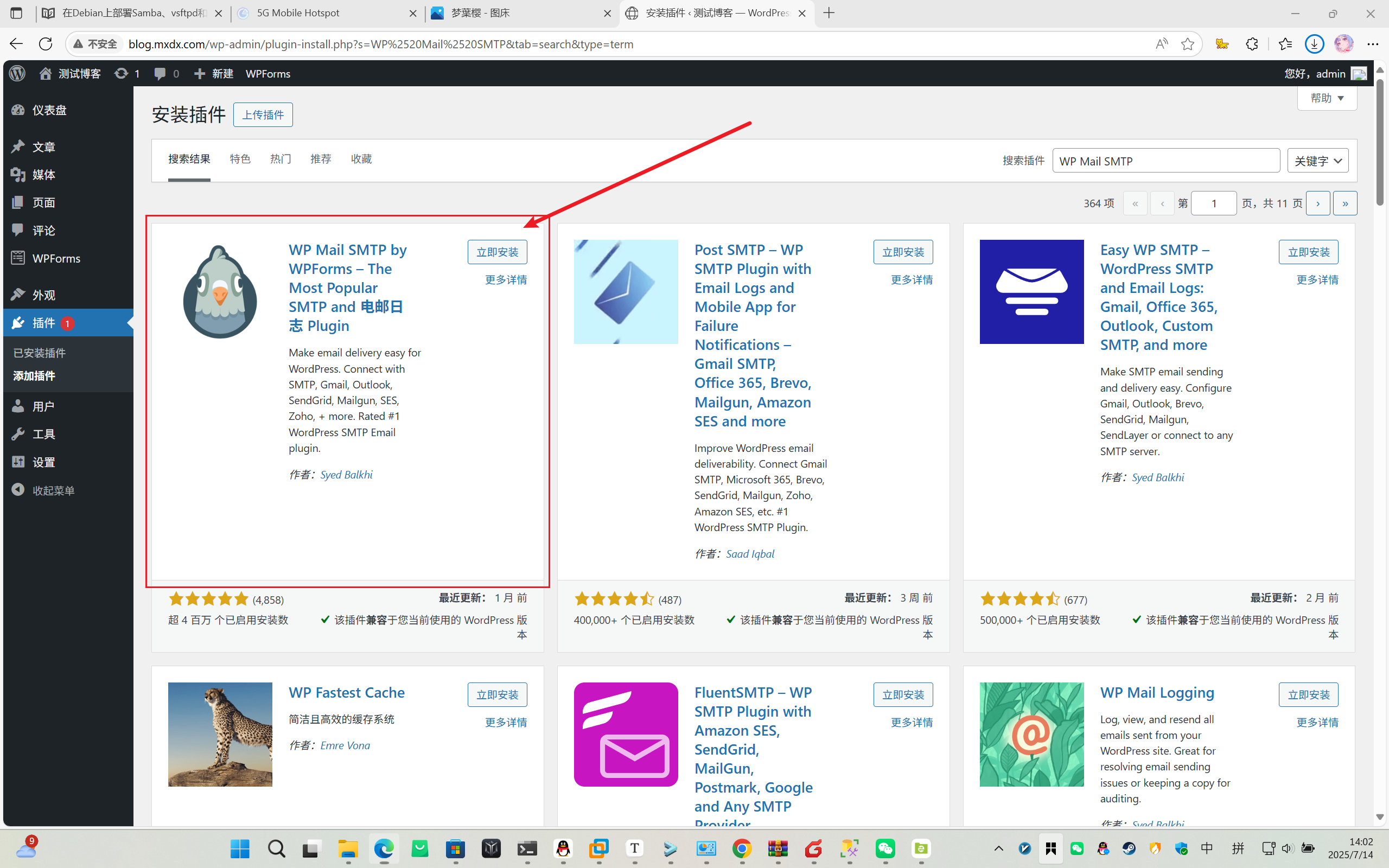Open the 添加插件 submenu item
Image resolution: width=1389 pixels, height=868 pixels.
coord(34,375)
